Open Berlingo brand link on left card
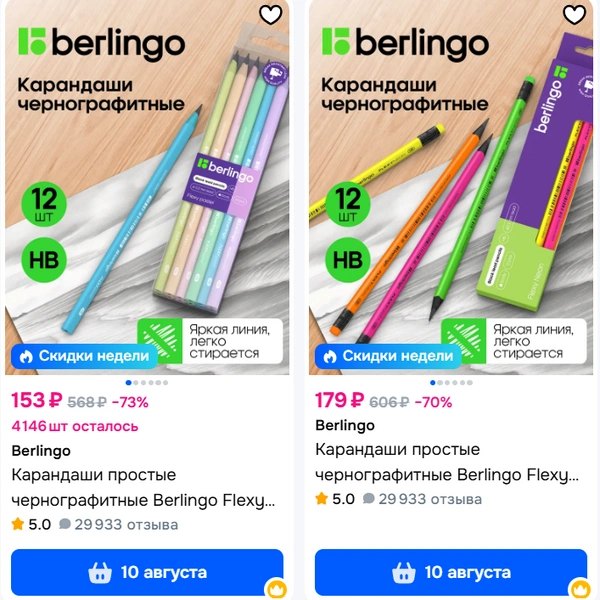The width and height of the screenshot is (600, 600). [41, 451]
